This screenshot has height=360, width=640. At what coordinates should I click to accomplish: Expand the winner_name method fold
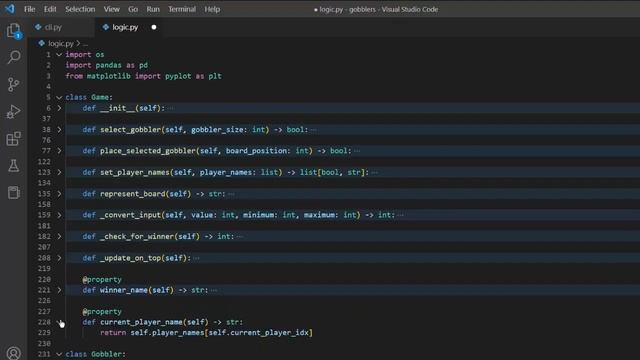[x=59, y=290]
